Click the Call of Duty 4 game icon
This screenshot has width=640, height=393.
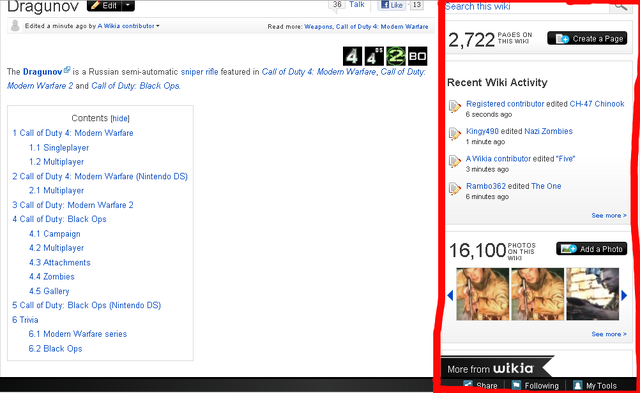coord(352,56)
